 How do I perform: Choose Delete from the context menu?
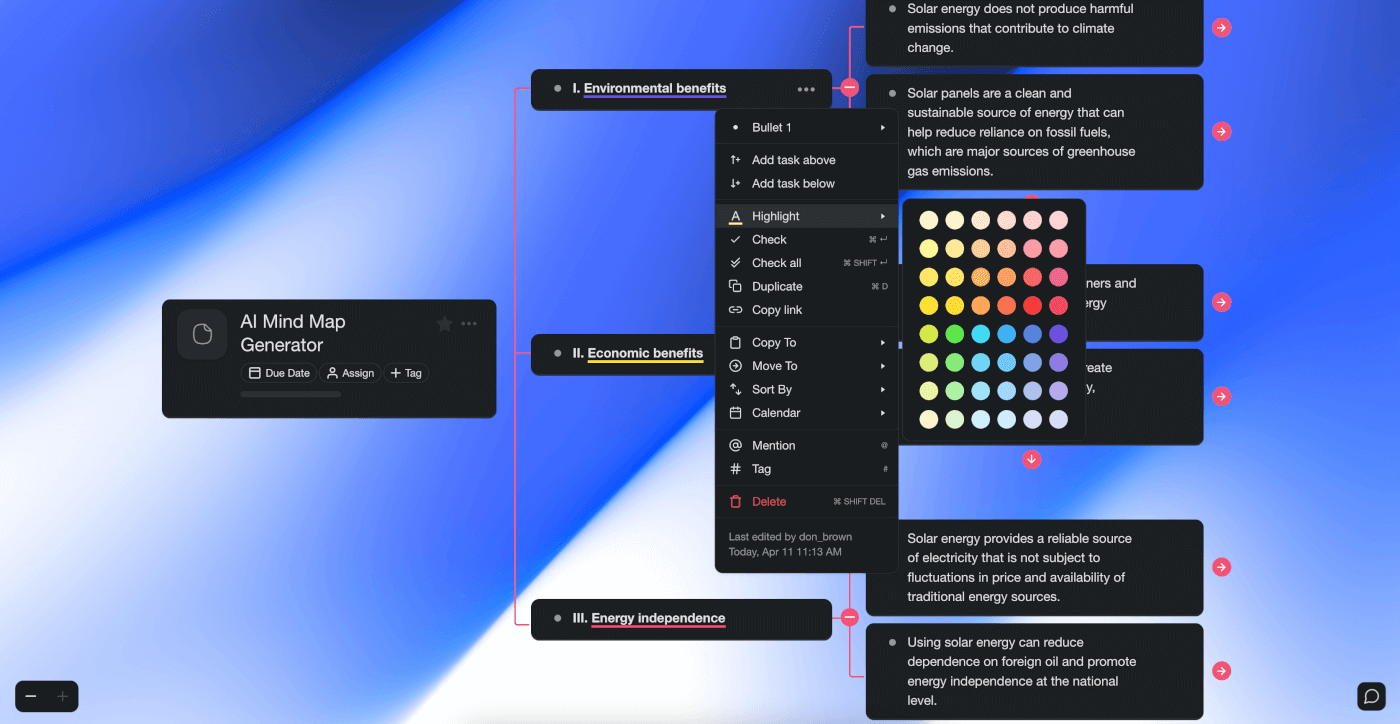769,501
